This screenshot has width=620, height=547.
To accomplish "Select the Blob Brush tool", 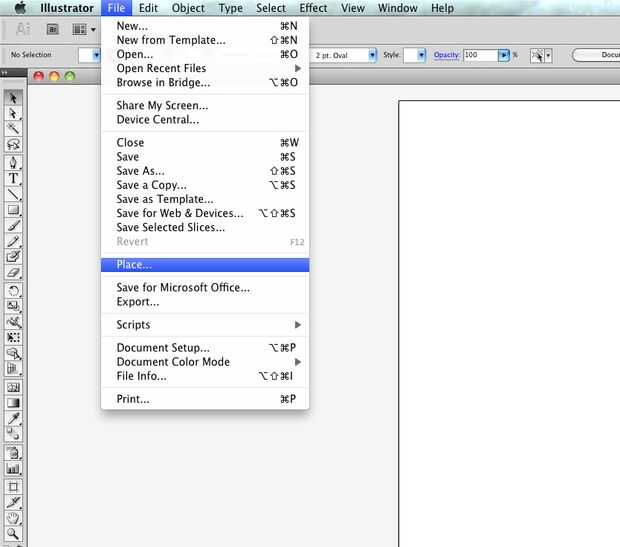I will (13, 257).
